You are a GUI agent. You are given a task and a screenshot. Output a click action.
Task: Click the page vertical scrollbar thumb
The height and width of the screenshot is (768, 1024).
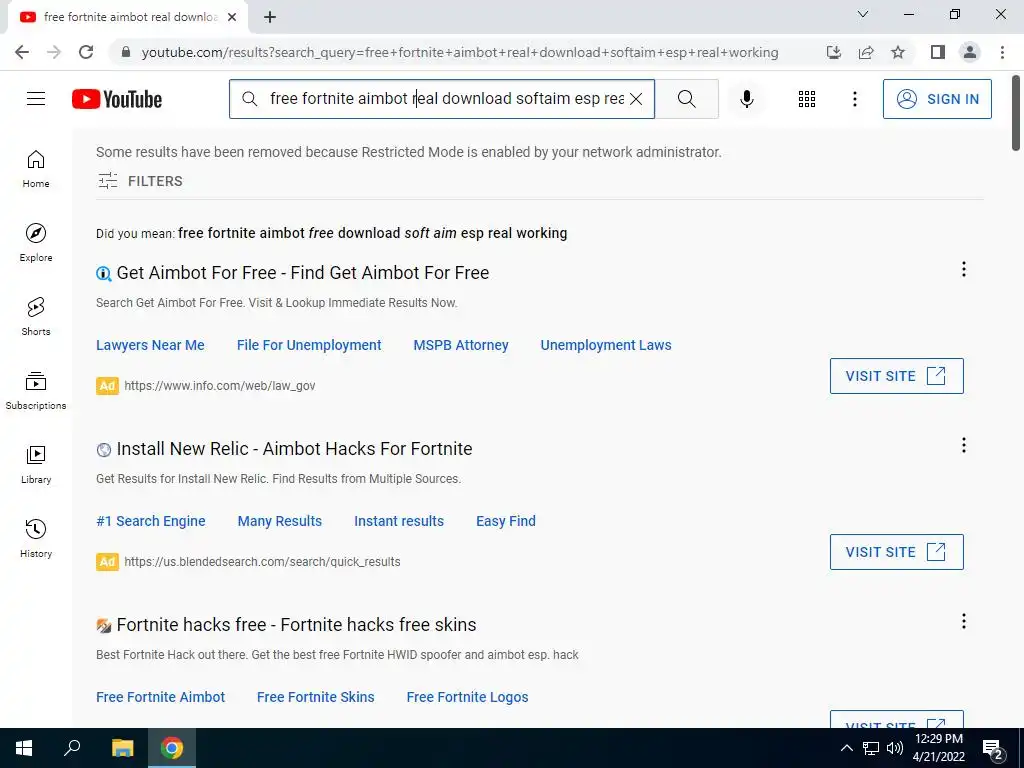coord(1016,112)
